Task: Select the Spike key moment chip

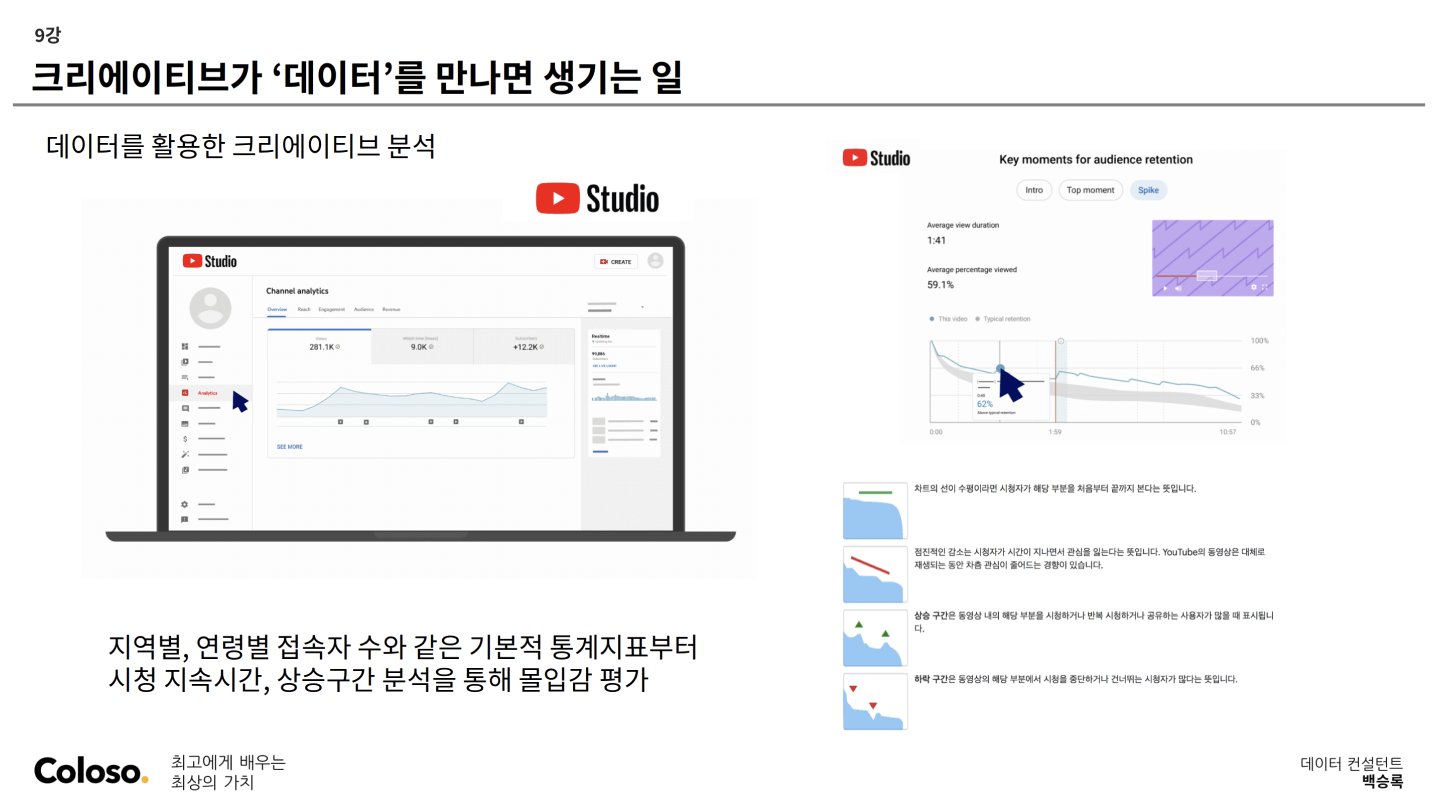Action: point(1148,190)
